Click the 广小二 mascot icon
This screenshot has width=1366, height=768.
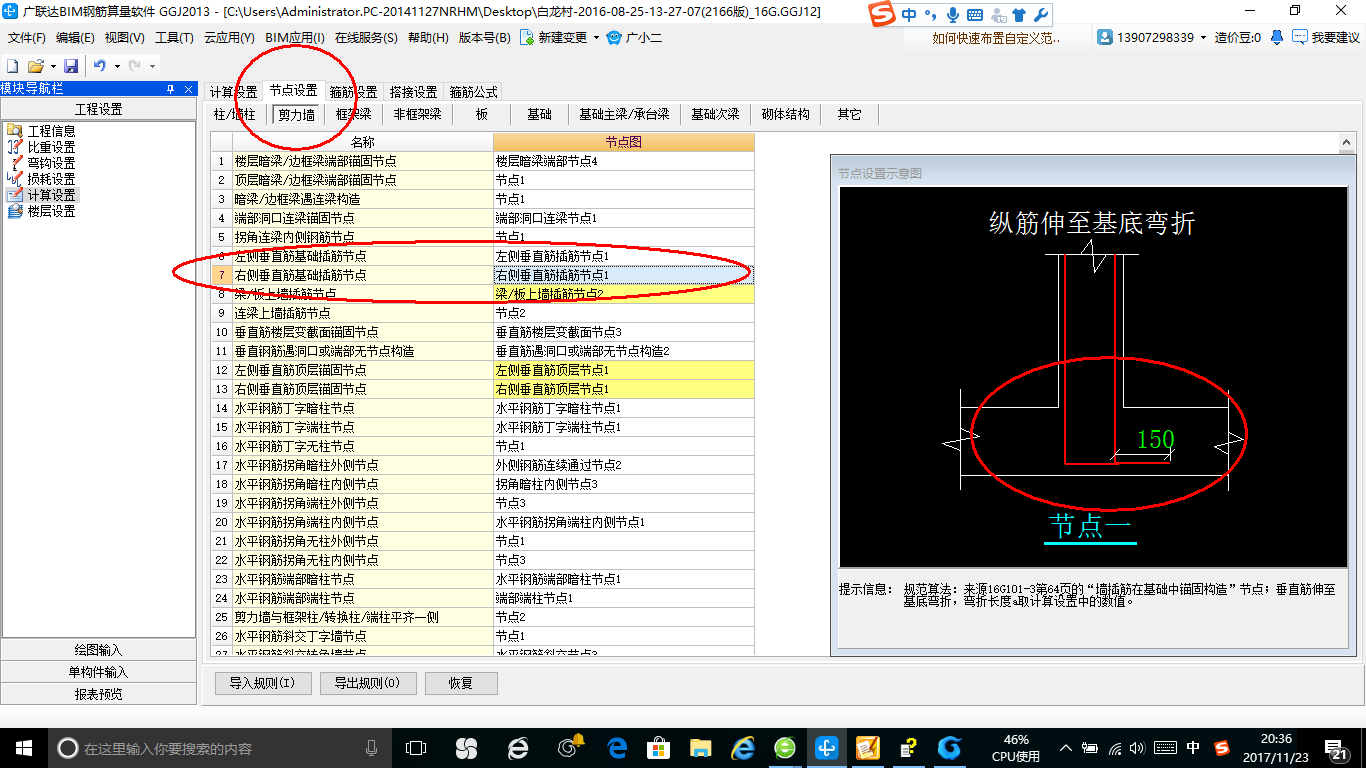coord(614,38)
